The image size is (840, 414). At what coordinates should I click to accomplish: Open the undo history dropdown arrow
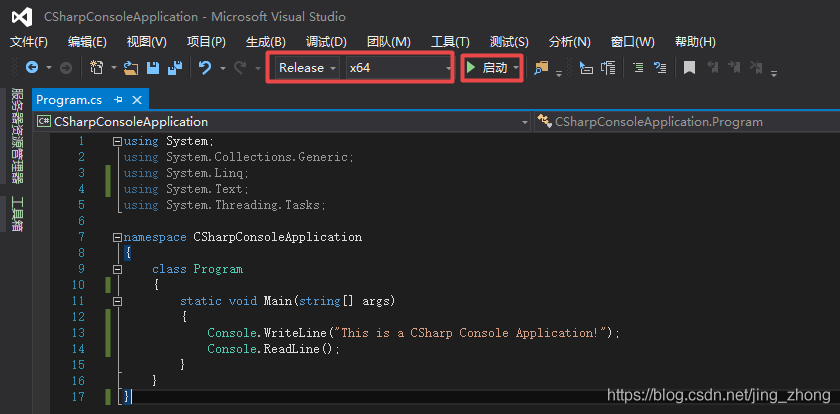223,68
